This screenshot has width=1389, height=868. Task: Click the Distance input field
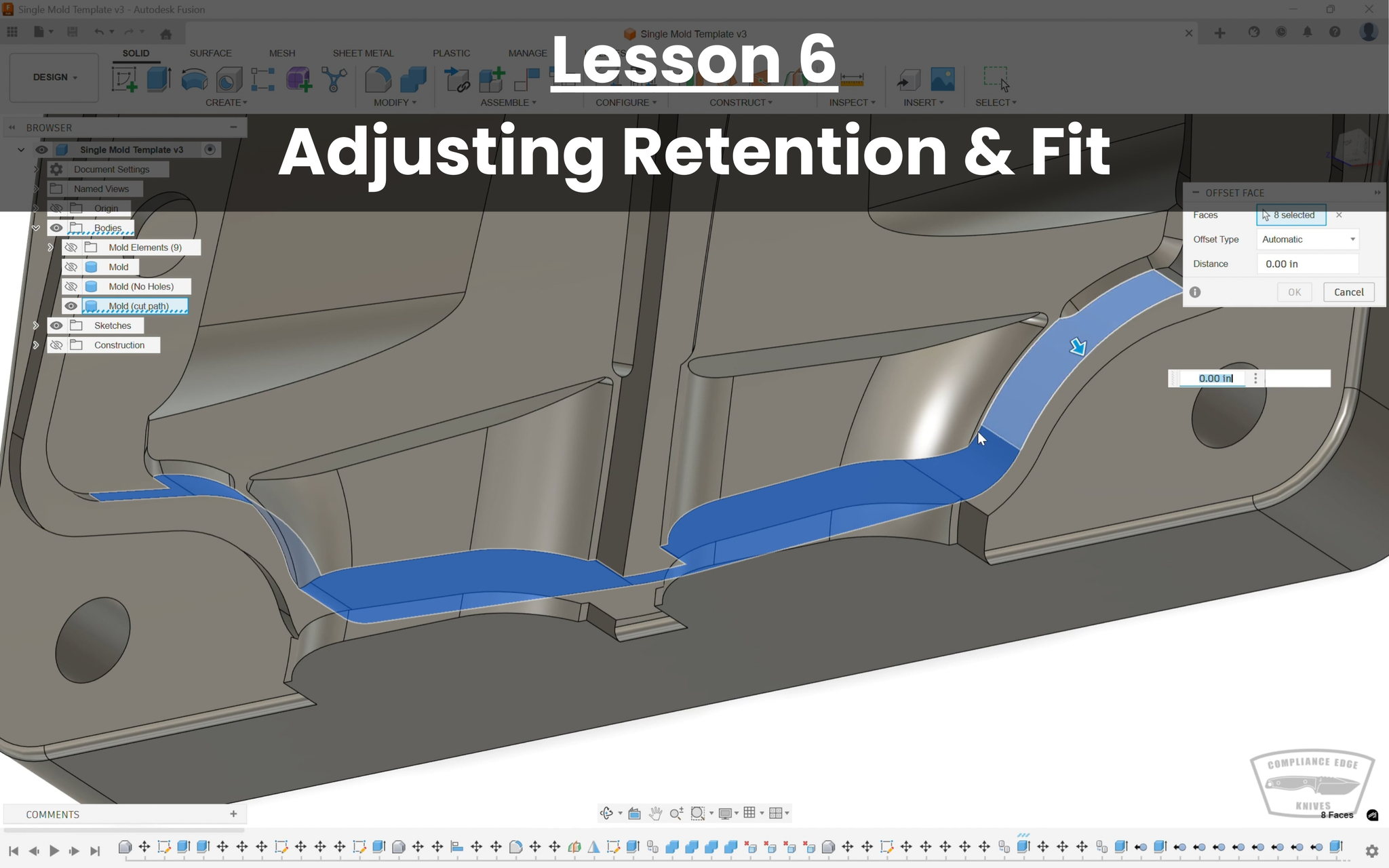[x=1307, y=264]
